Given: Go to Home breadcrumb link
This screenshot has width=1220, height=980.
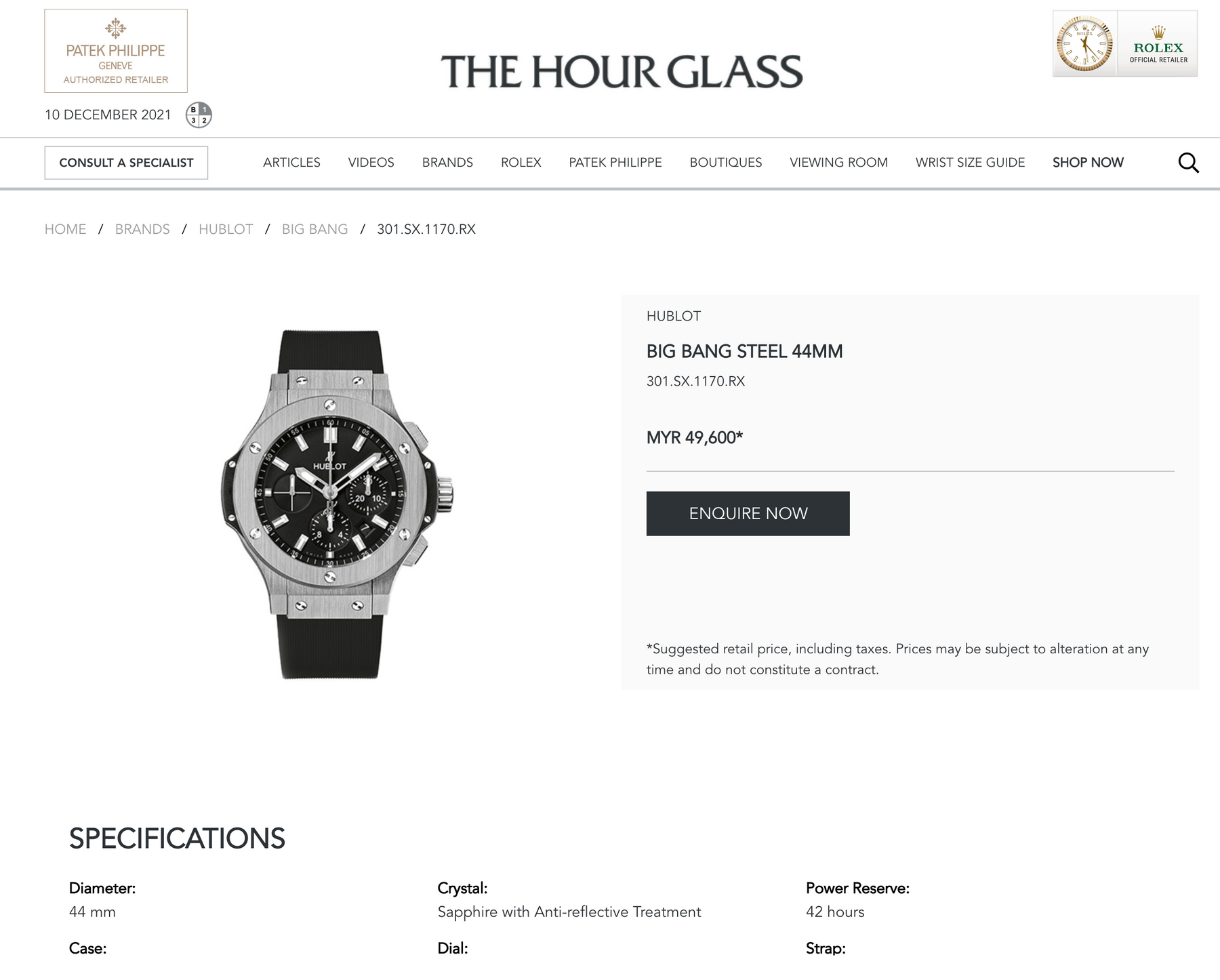Looking at the screenshot, I should tap(65, 229).
